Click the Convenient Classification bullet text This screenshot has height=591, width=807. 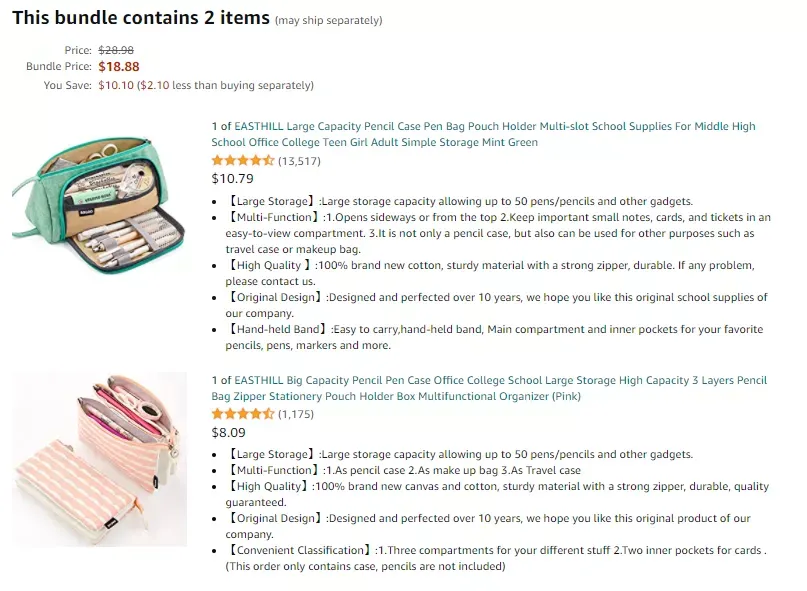coord(496,558)
